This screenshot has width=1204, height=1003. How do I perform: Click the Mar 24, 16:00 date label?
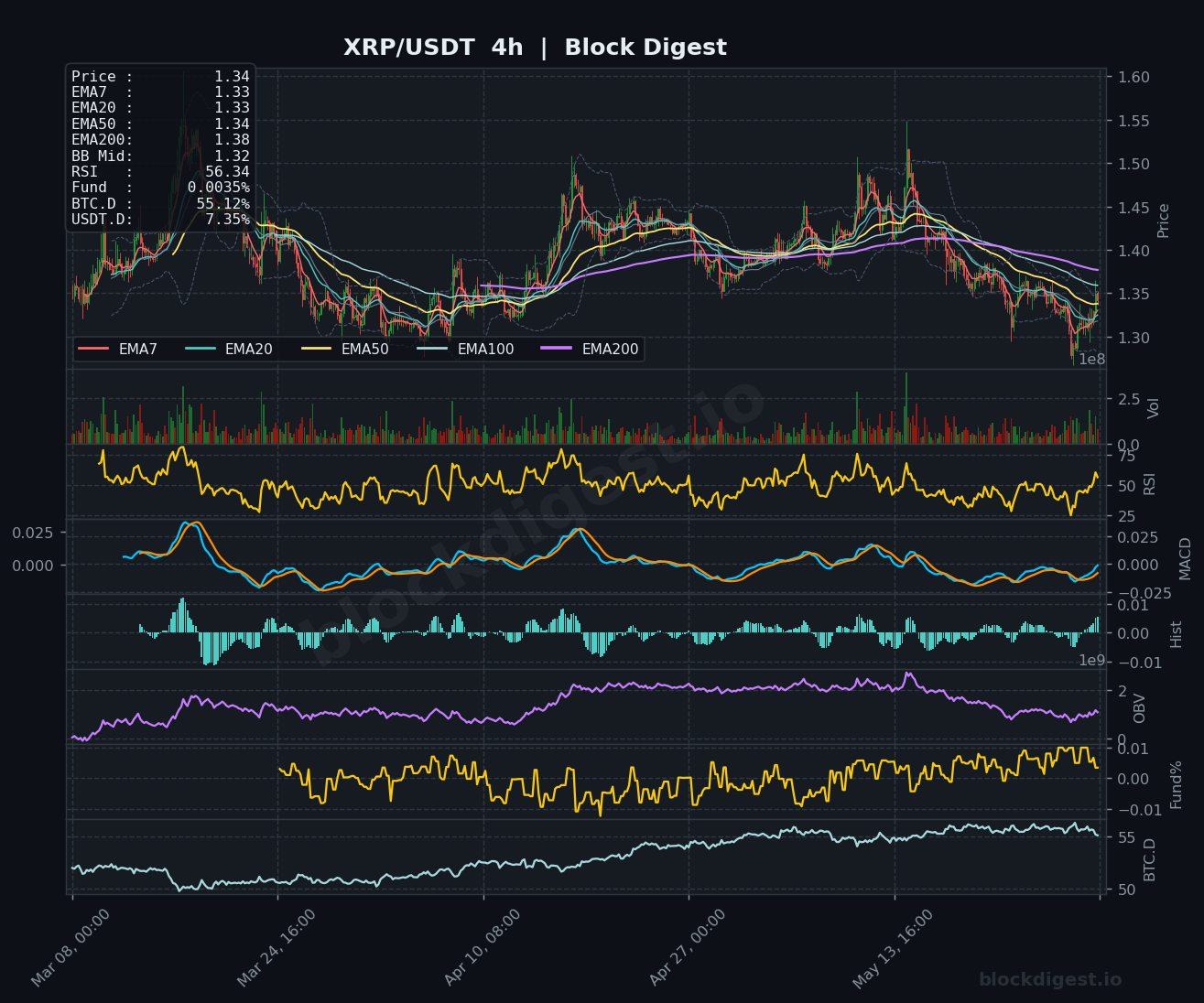pyautogui.click(x=277, y=947)
